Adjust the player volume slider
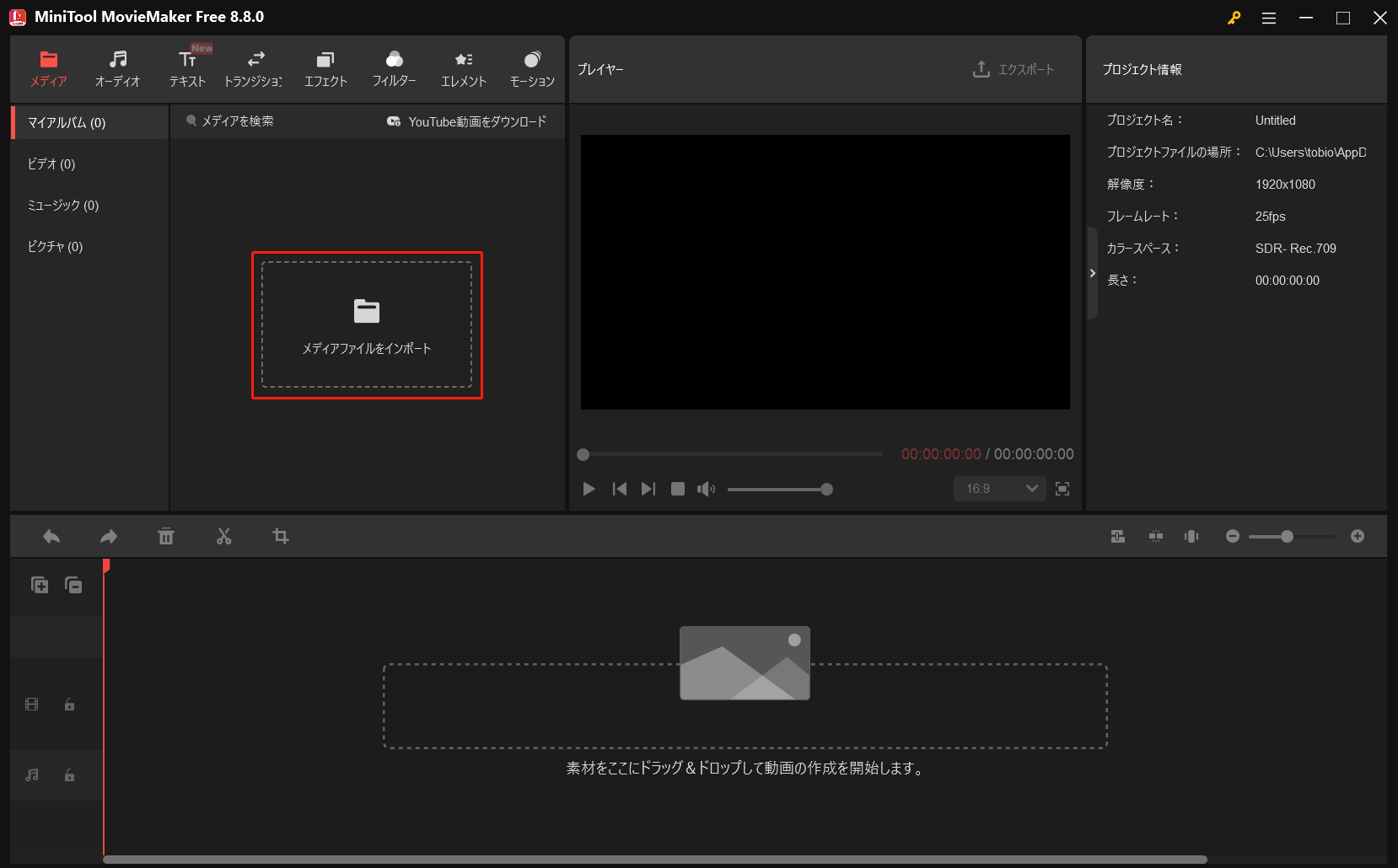This screenshot has height=868, width=1398. click(780, 489)
